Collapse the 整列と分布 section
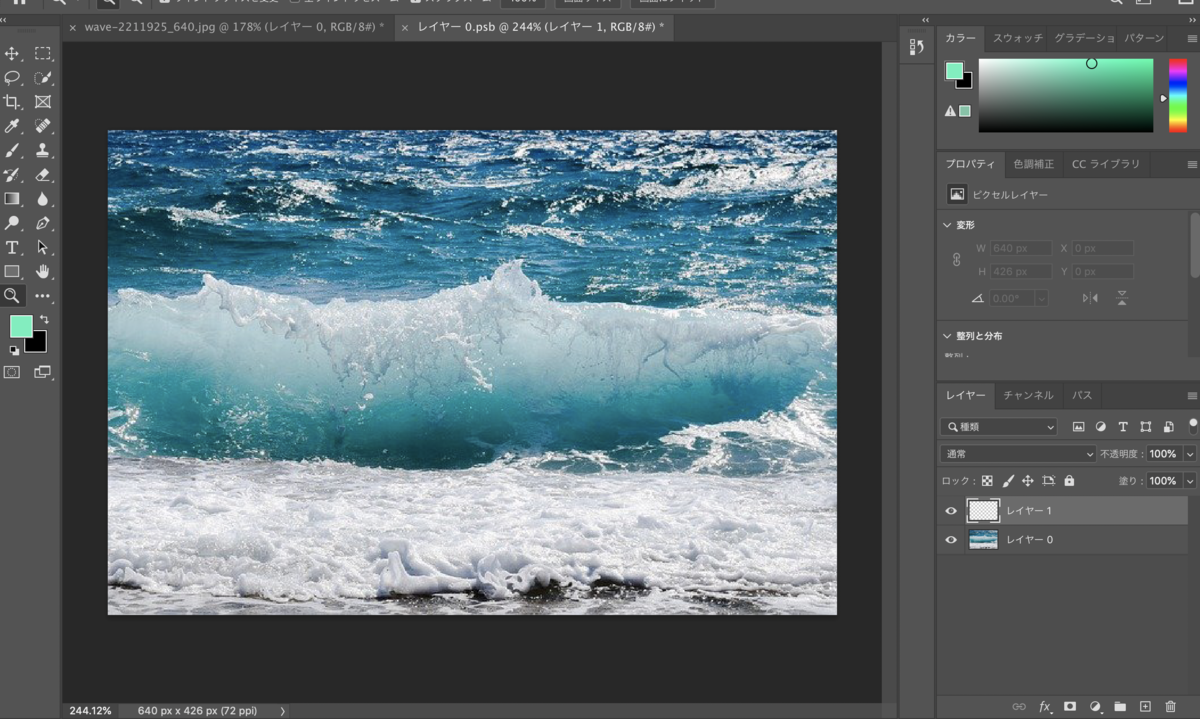 click(x=947, y=336)
